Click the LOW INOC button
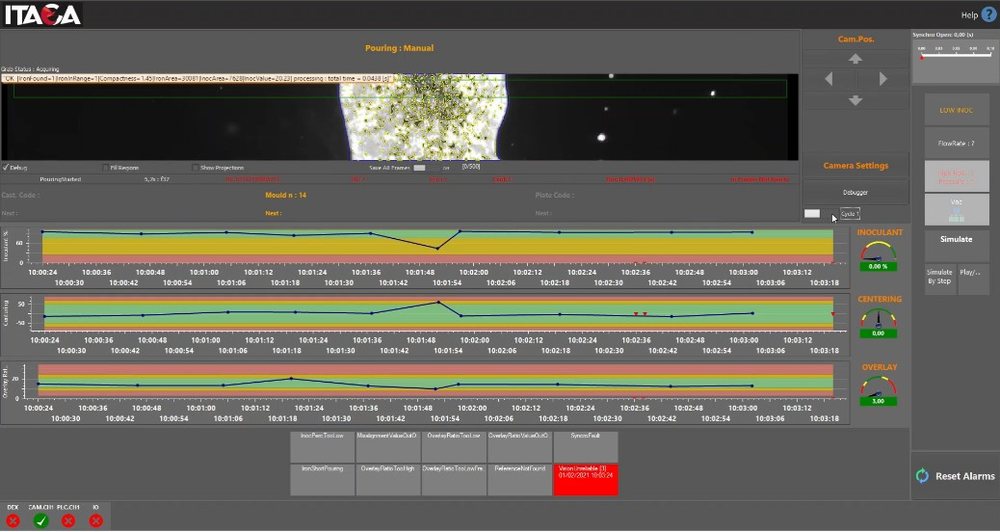1000x532 pixels. (956, 110)
